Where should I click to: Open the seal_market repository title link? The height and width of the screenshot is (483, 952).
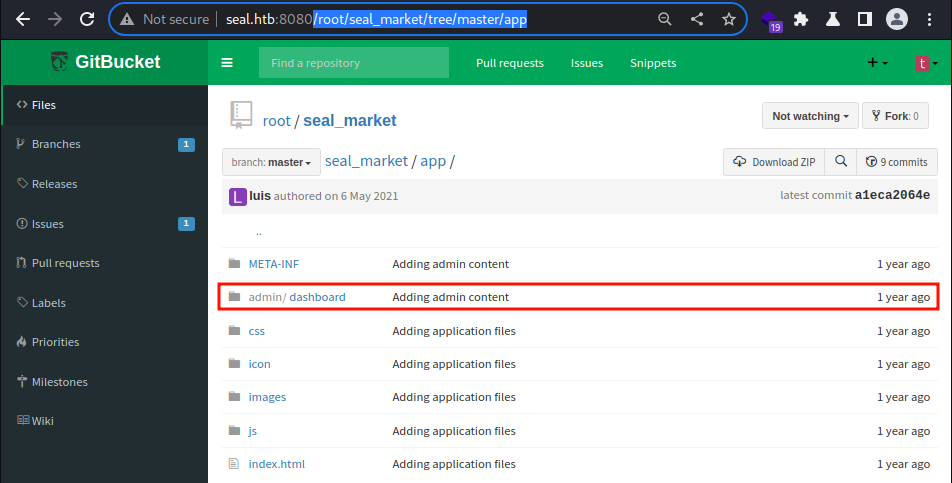point(350,120)
